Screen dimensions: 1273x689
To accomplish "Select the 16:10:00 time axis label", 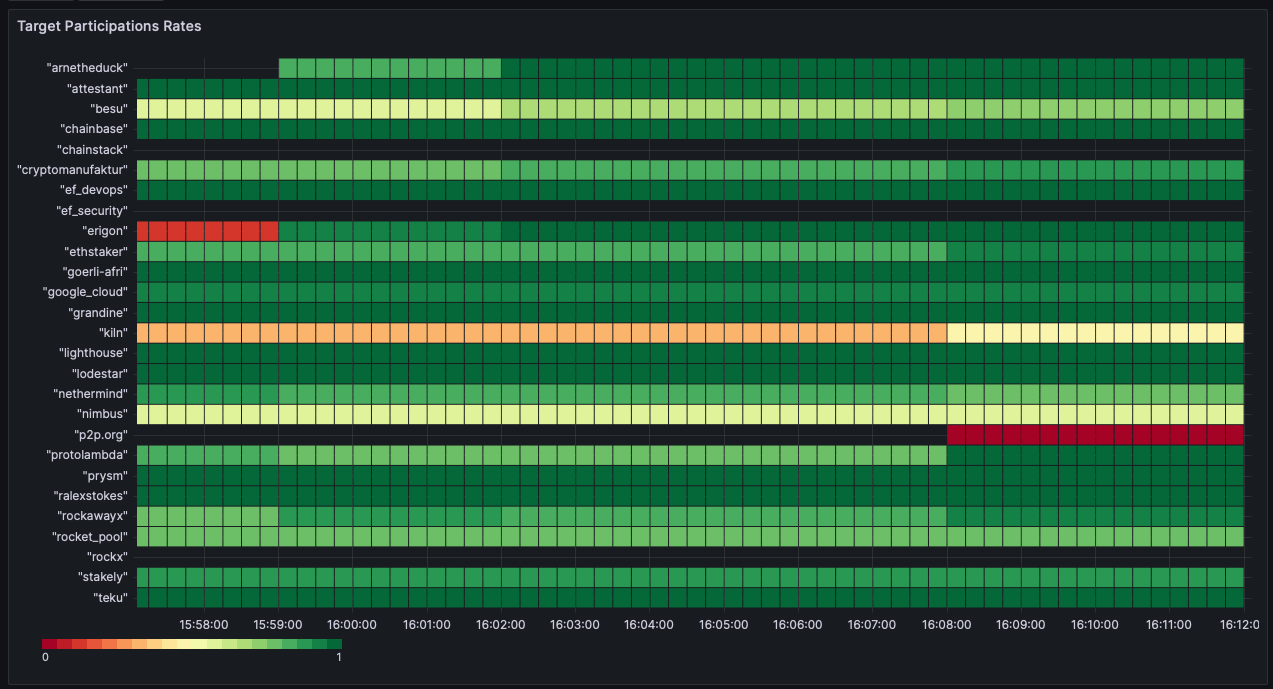I will (x=1094, y=624).
